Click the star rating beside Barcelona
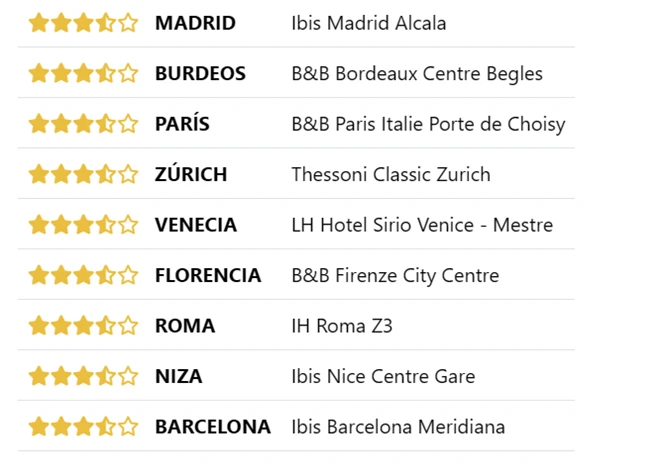Screen dimensions: 668x476 pos(83,427)
